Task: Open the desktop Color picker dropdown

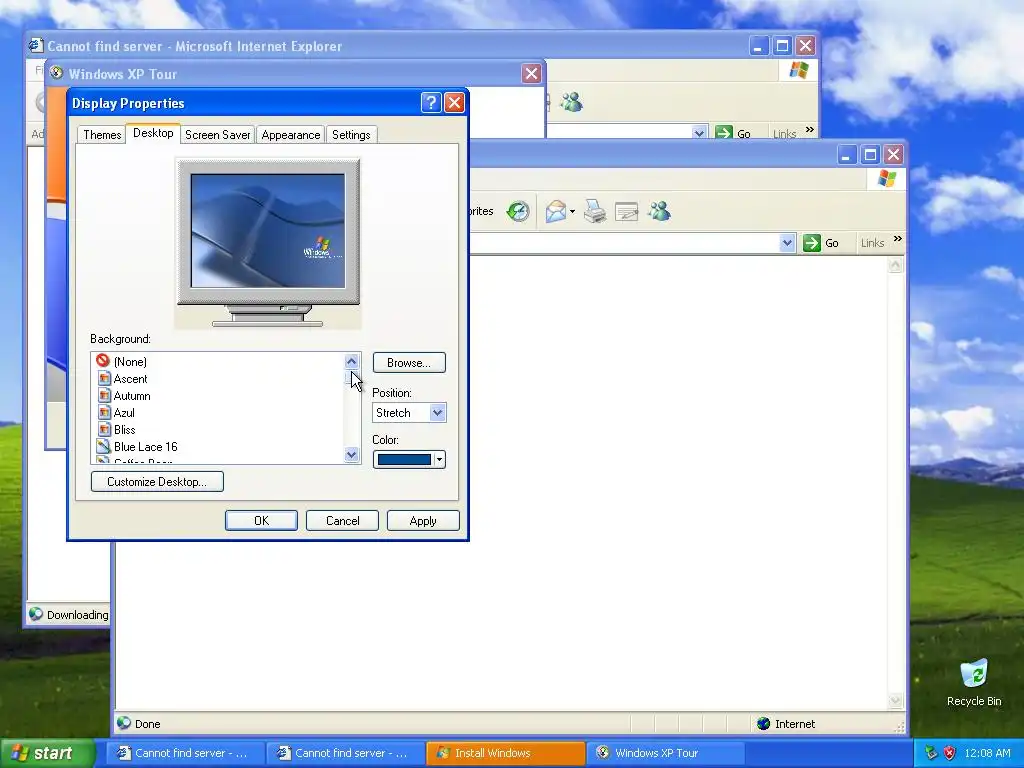Action: pos(440,460)
